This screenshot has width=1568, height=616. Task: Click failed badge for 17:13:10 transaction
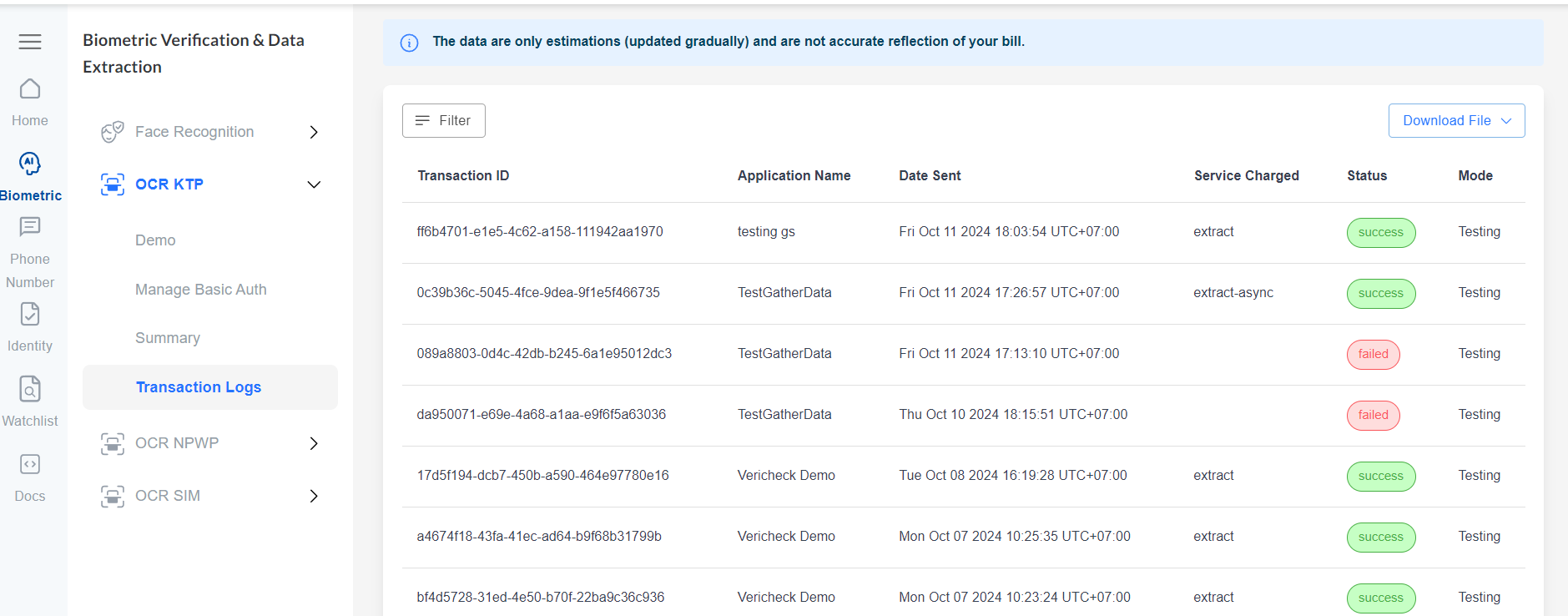pos(1374,354)
